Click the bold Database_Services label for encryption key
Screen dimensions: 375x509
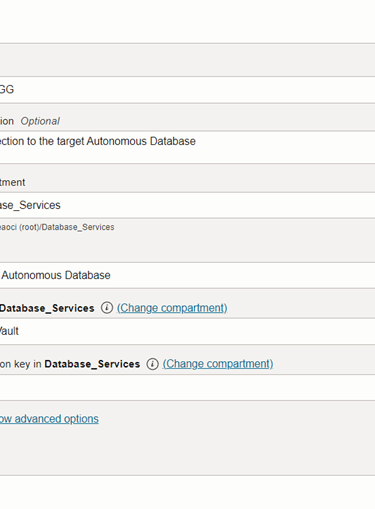(x=92, y=364)
